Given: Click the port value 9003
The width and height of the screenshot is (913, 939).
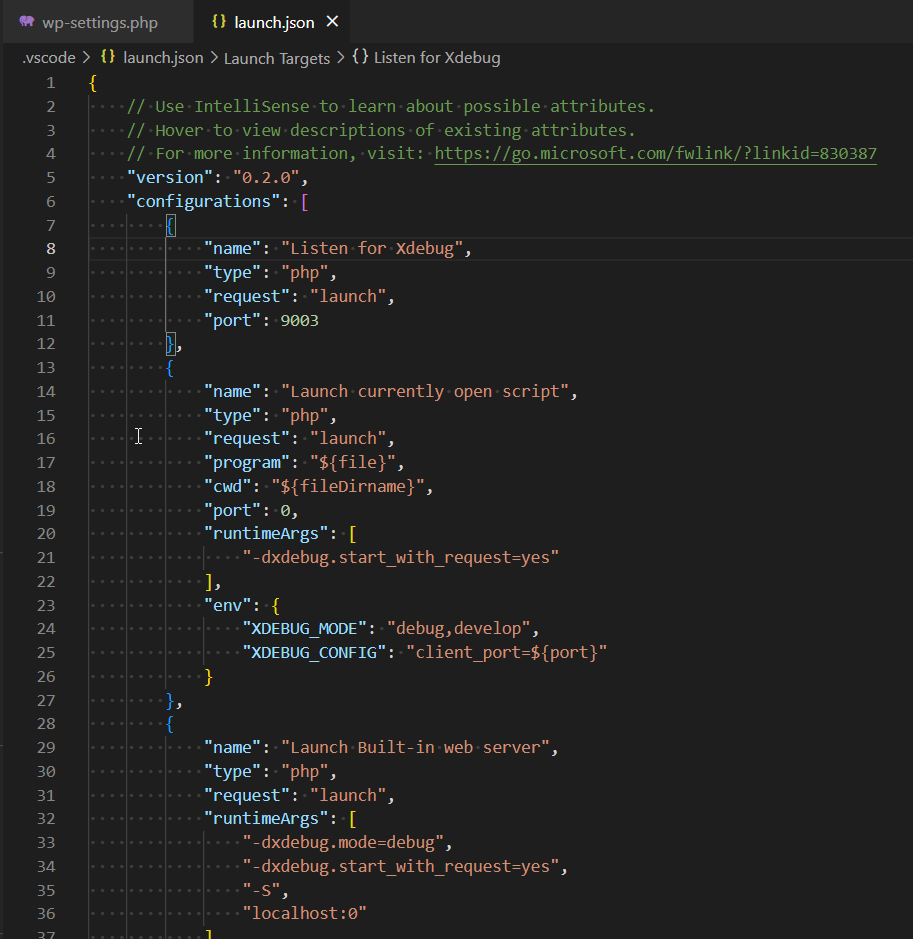Looking at the screenshot, I should (299, 320).
